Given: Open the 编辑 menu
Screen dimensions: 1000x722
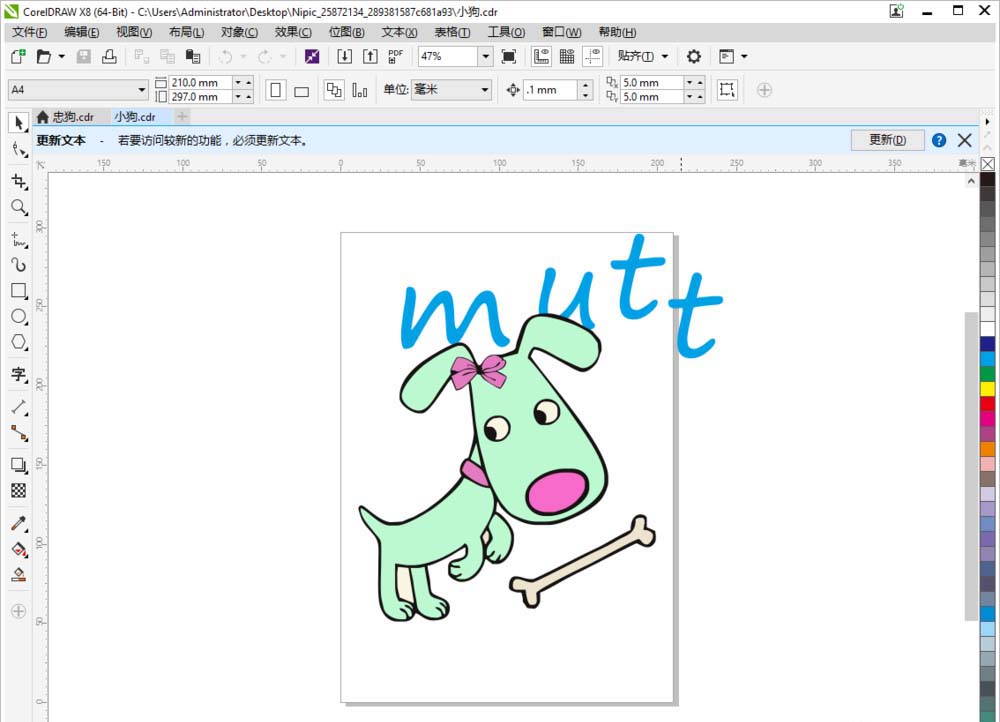Looking at the screenshot, I should coord(82,32).
